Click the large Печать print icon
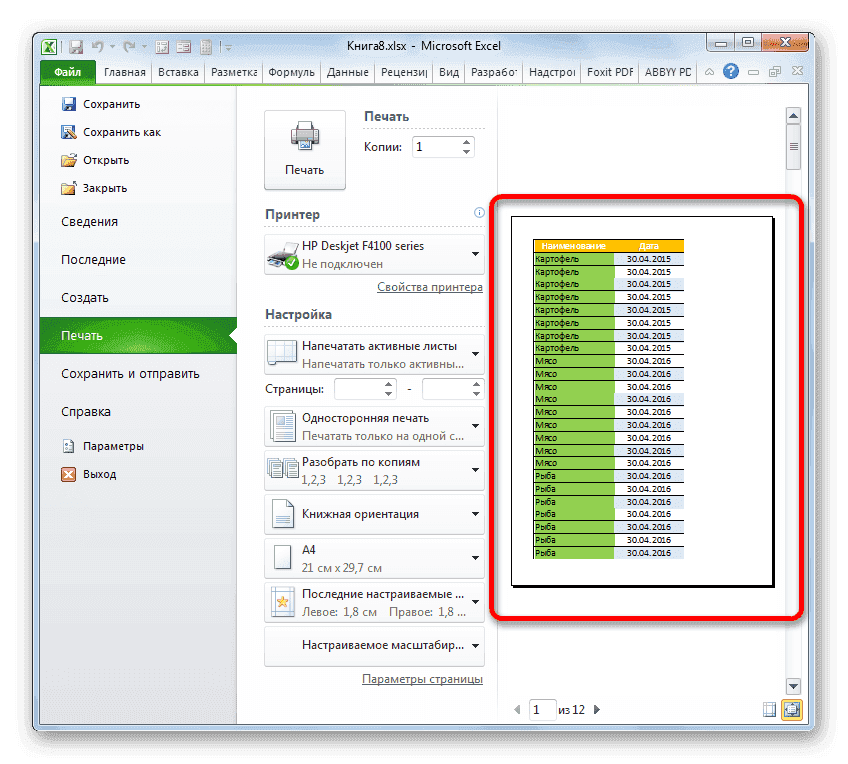848x764 pixels. coord(304,148)
